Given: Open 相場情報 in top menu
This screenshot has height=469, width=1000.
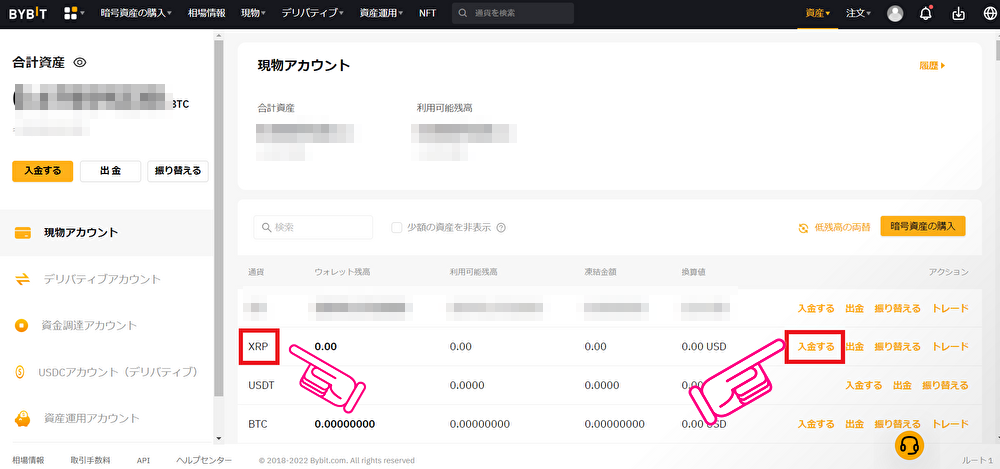Looking at the screenshot, I should tap(207, 13).
